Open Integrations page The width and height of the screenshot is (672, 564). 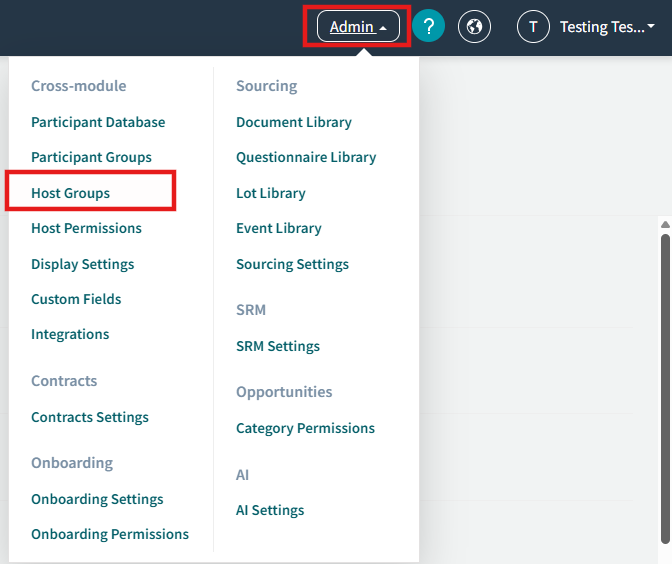tap(70, 334)
